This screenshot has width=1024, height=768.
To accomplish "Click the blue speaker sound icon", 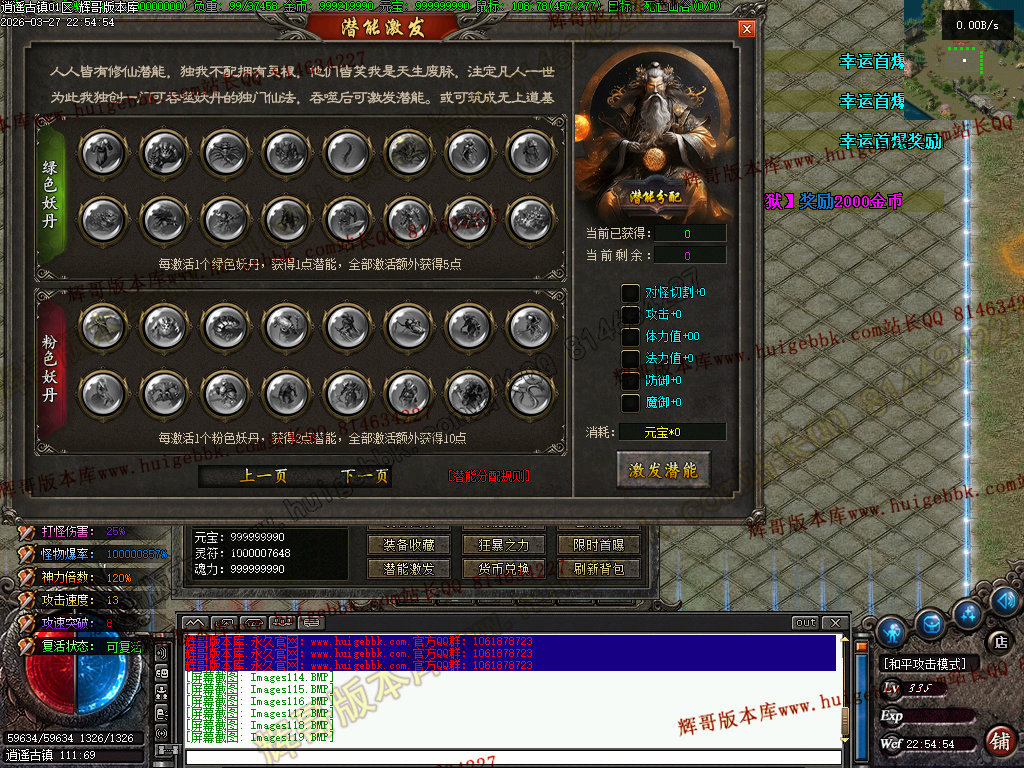I will [1005, 601].
